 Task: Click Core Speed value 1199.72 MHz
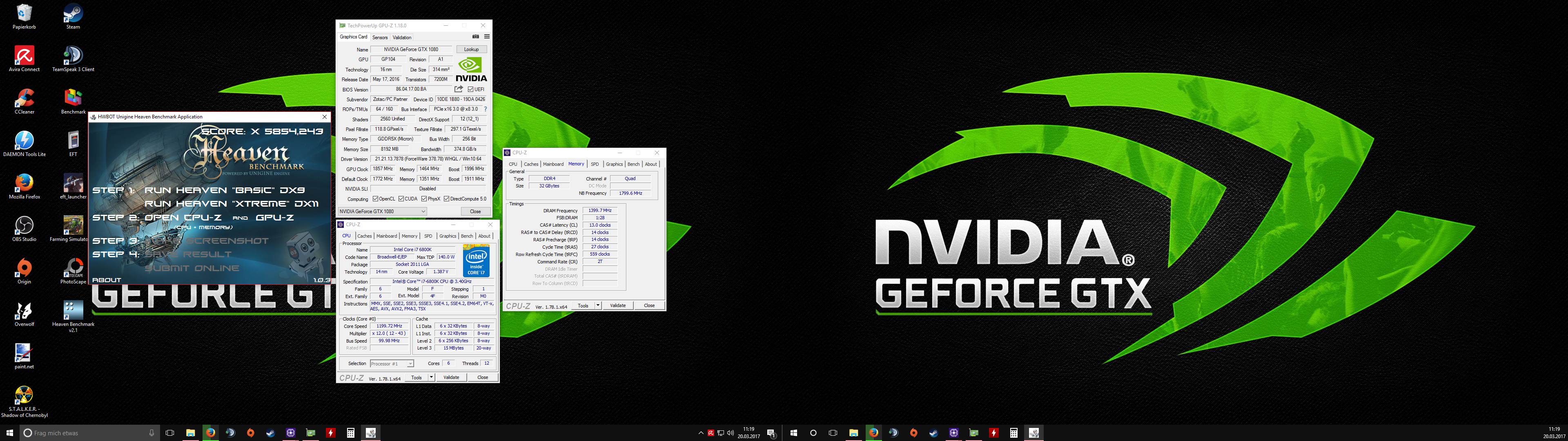click(x=390, y=326)
